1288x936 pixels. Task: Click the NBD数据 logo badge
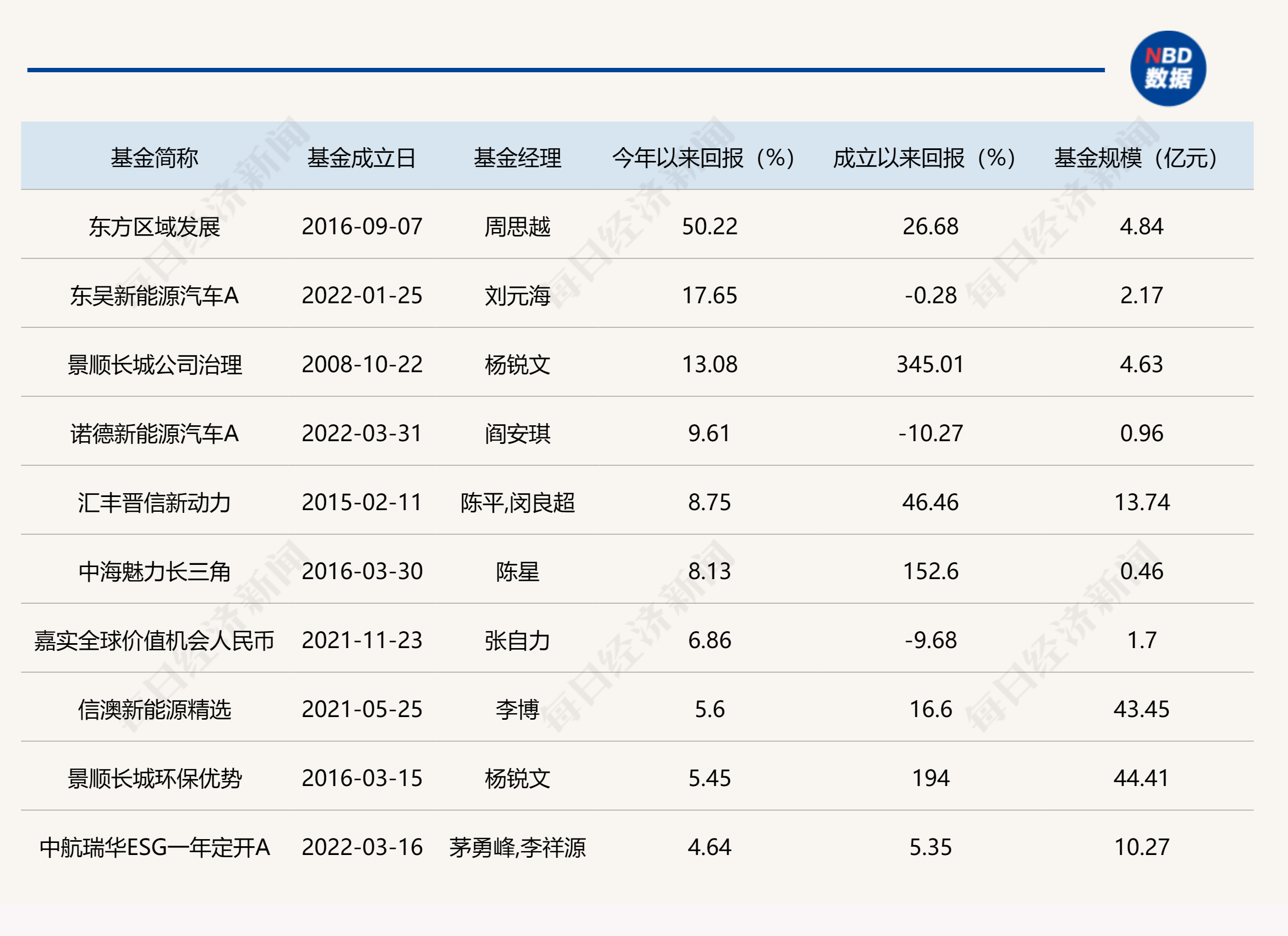click(1168, 68)
